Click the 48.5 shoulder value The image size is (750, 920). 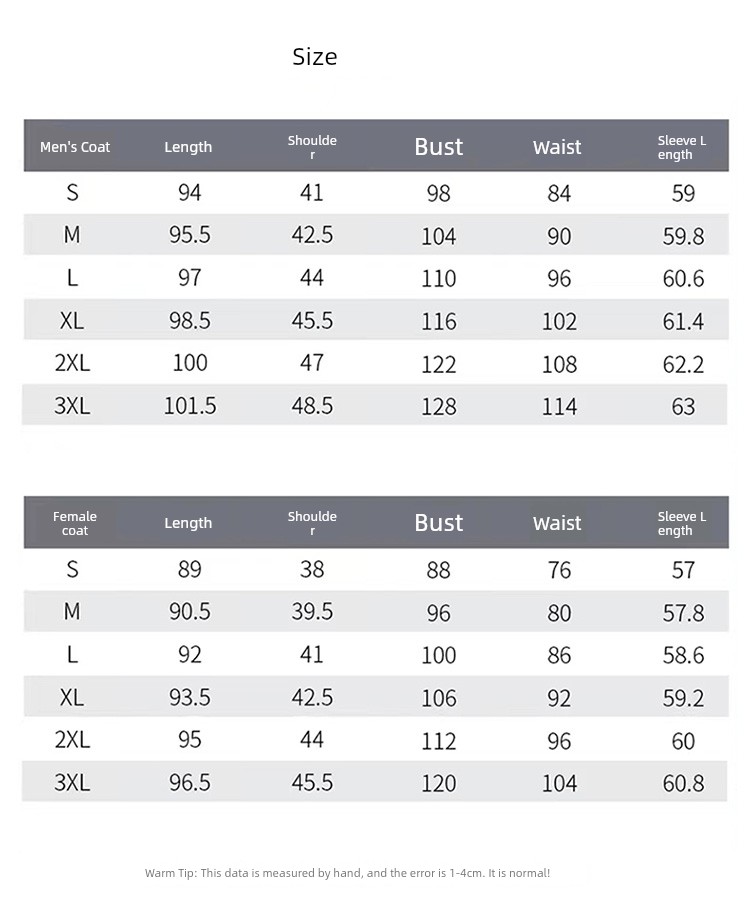coord(312,406)
